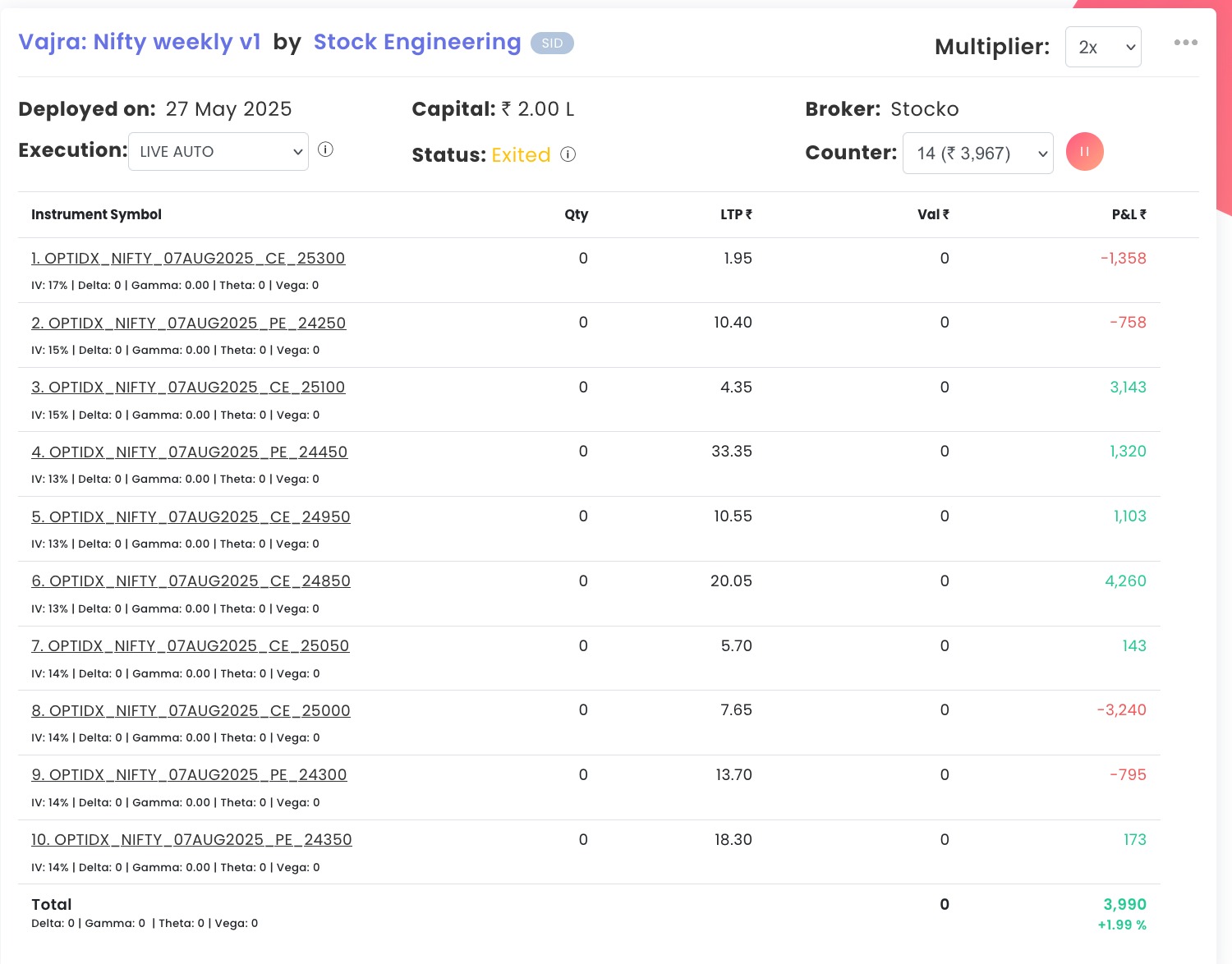Open Vajra: Nifty weekly v1 strategy link
This screenshot has height=964, width=1232.
140,42
